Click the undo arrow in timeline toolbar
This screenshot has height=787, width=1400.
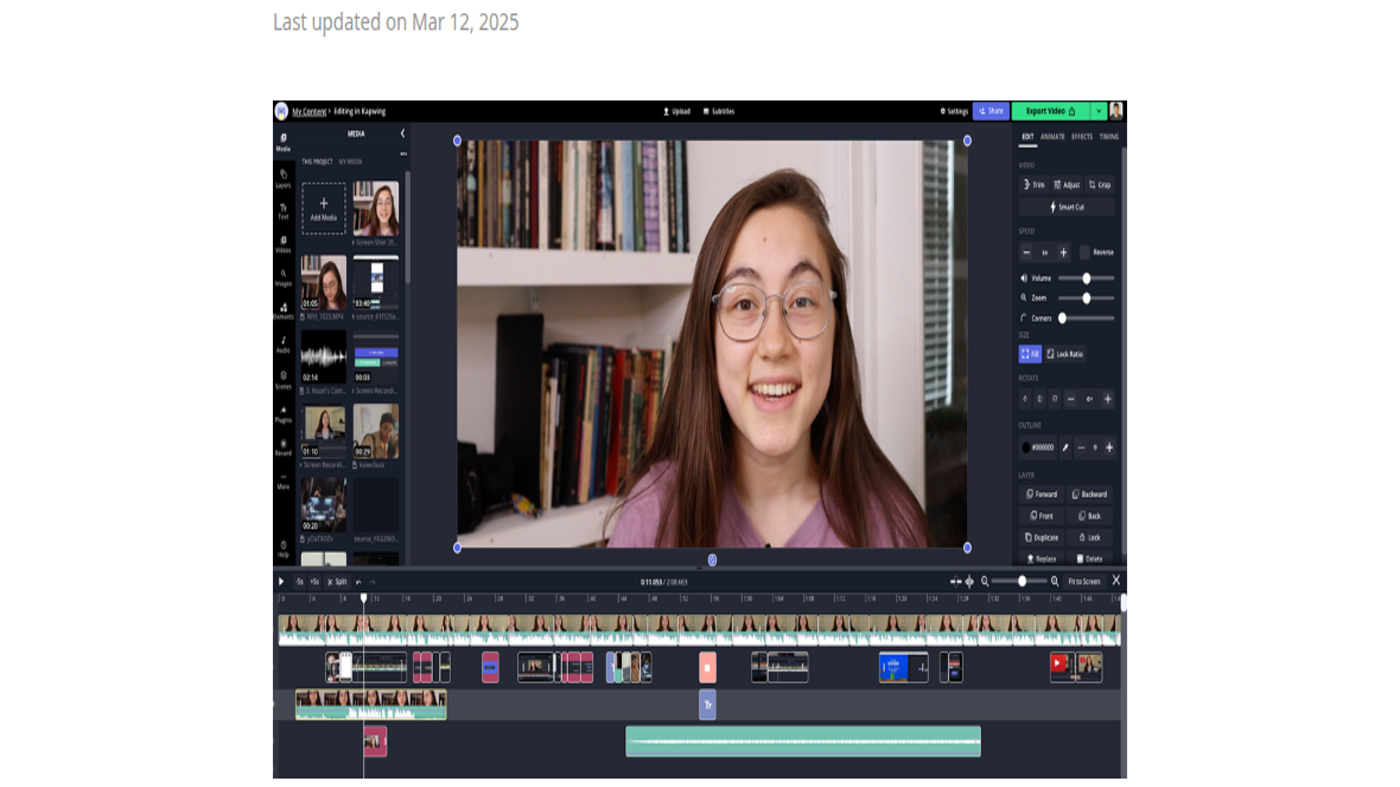[x=358, y=582]
